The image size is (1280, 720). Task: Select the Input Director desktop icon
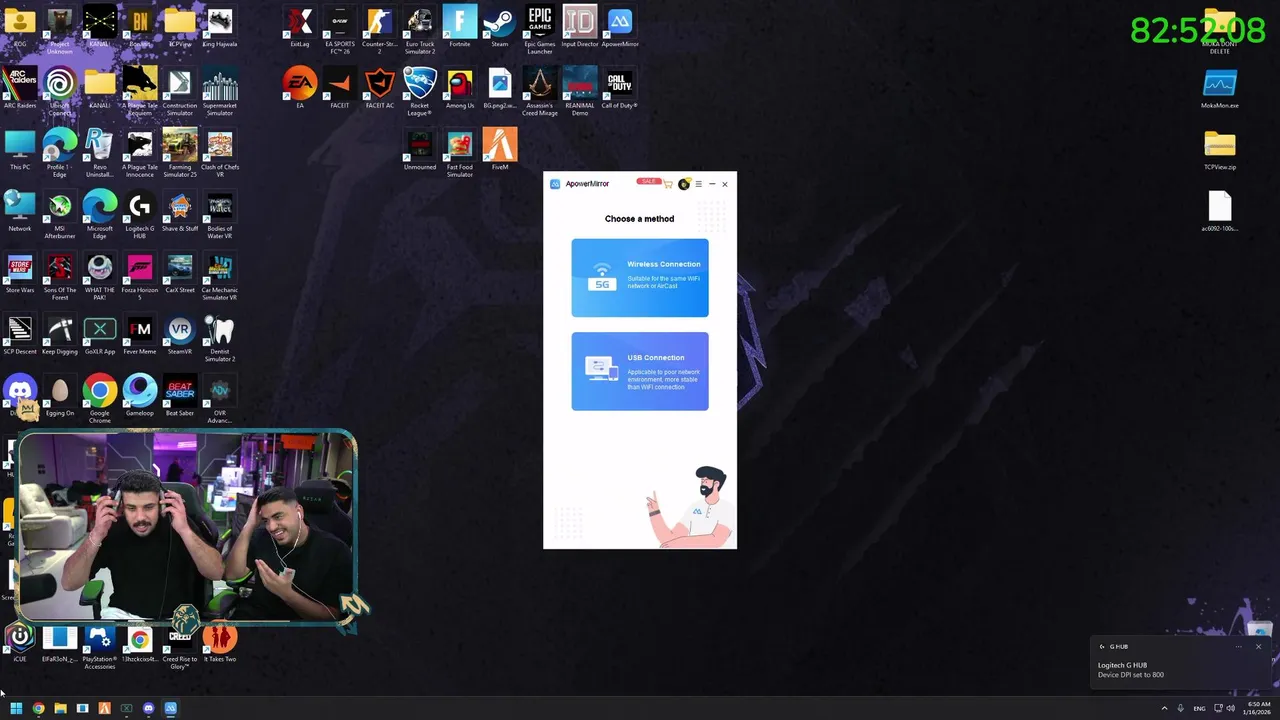point(580,27)
